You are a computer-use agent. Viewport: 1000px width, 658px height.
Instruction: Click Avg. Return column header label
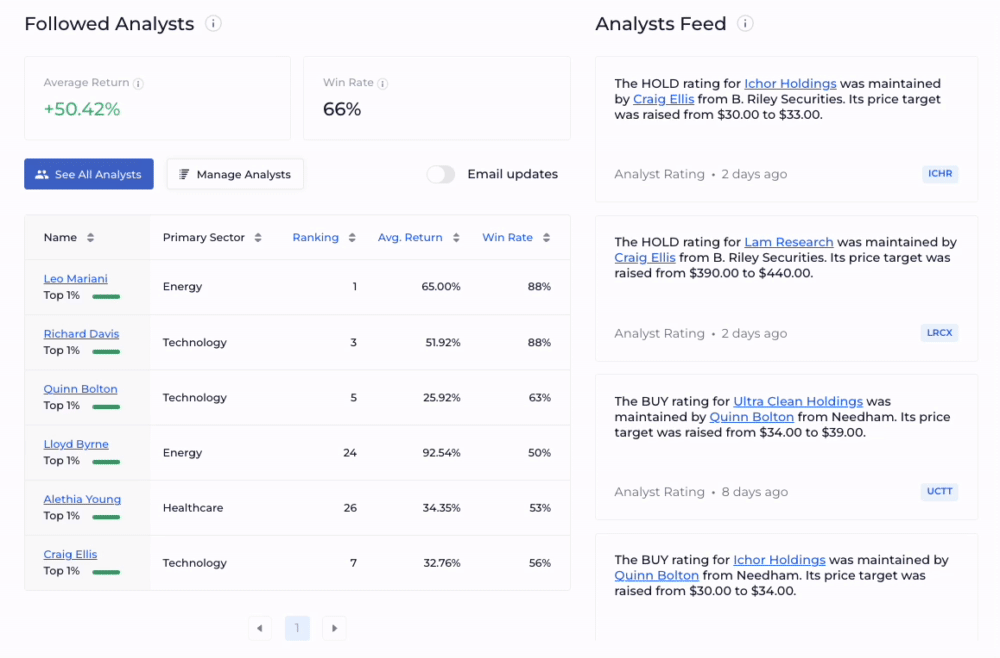click(x=410, y=237)
